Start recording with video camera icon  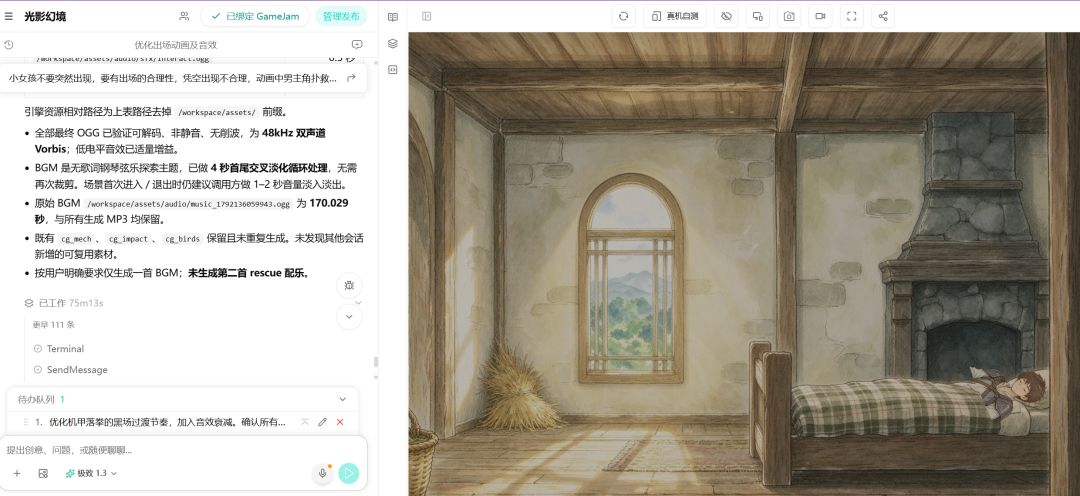coord(820,16)
